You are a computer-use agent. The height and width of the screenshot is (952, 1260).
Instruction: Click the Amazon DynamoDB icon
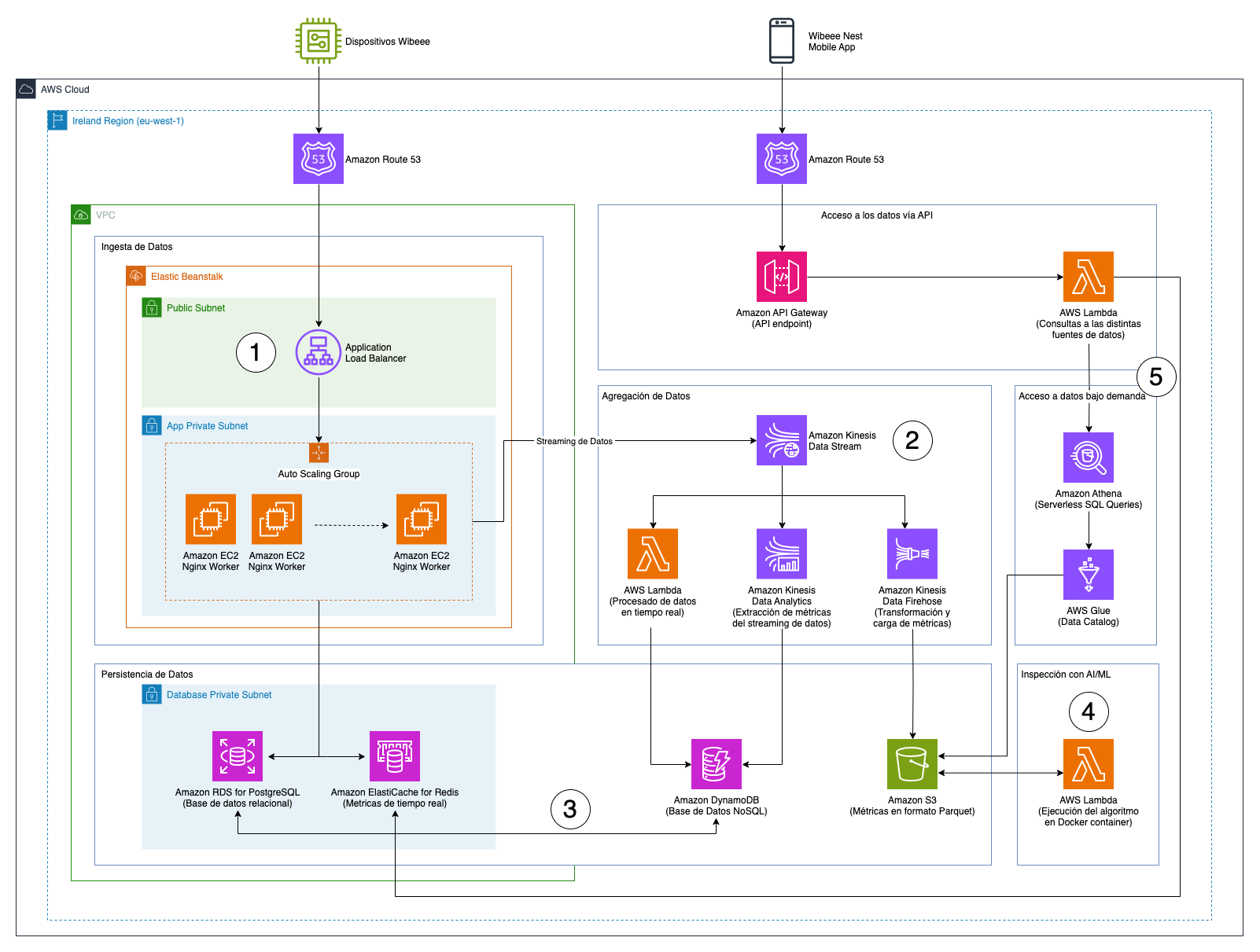pos(717,764)
